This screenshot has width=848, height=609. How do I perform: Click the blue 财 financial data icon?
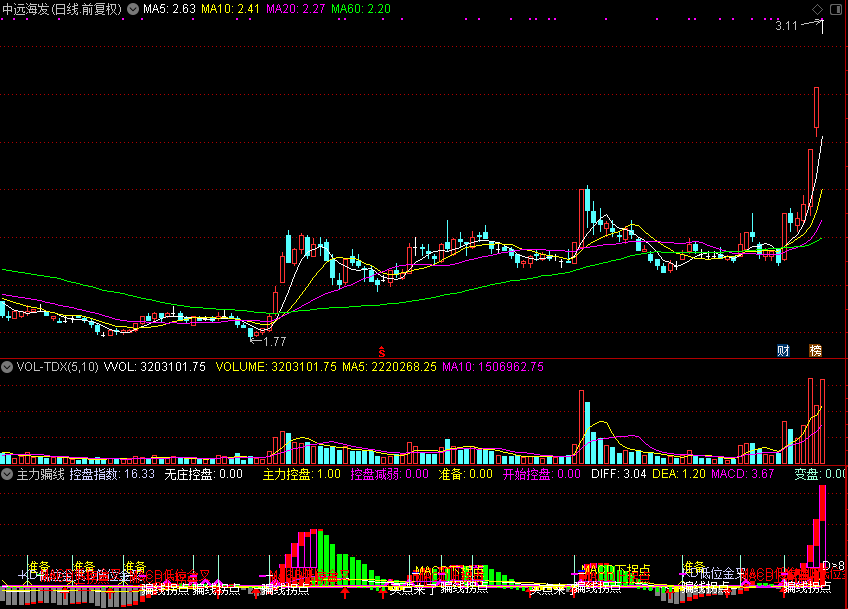783,350
